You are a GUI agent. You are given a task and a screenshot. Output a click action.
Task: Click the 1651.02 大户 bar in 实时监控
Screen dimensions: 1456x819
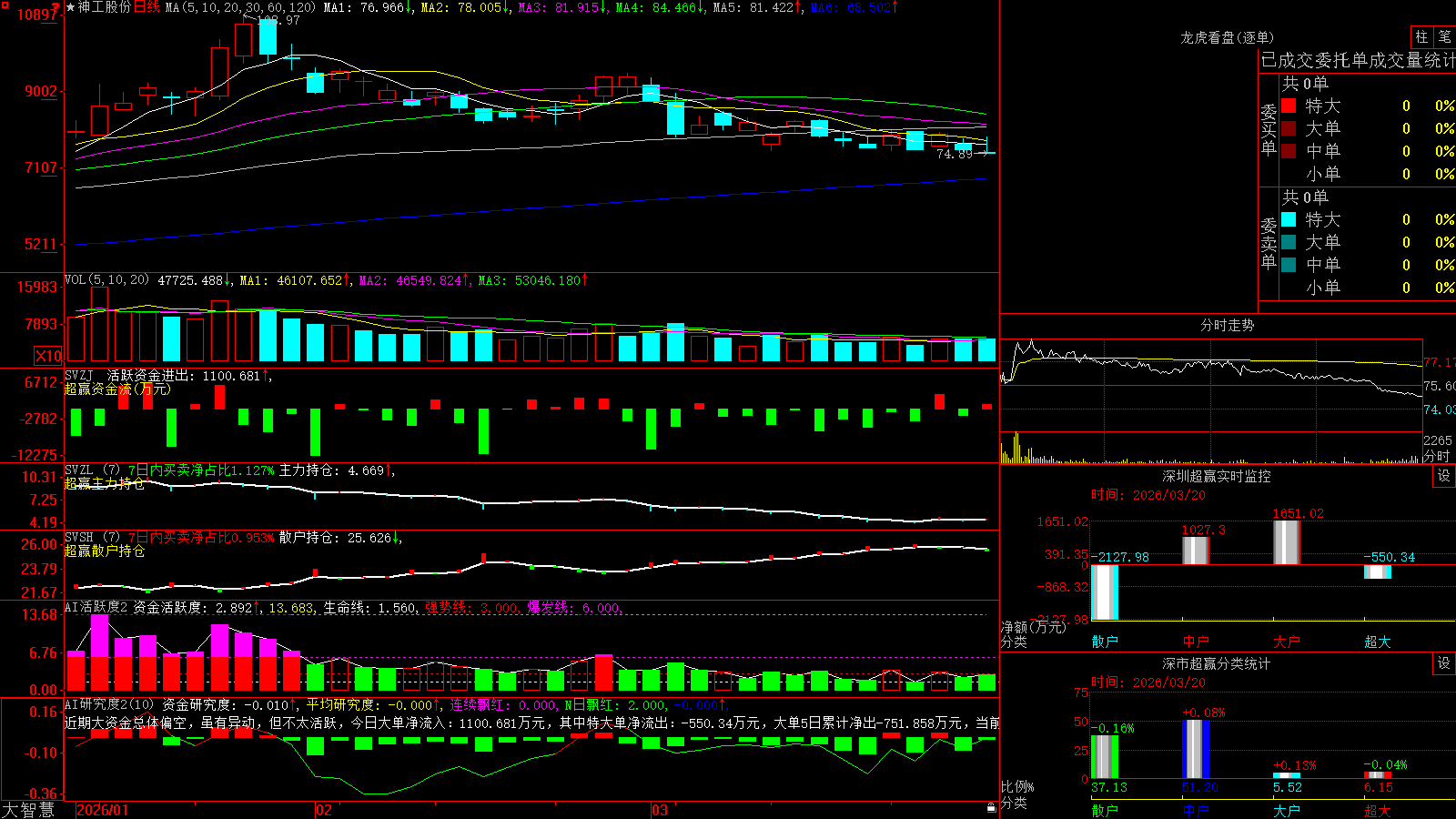[x=1286, y=542]
